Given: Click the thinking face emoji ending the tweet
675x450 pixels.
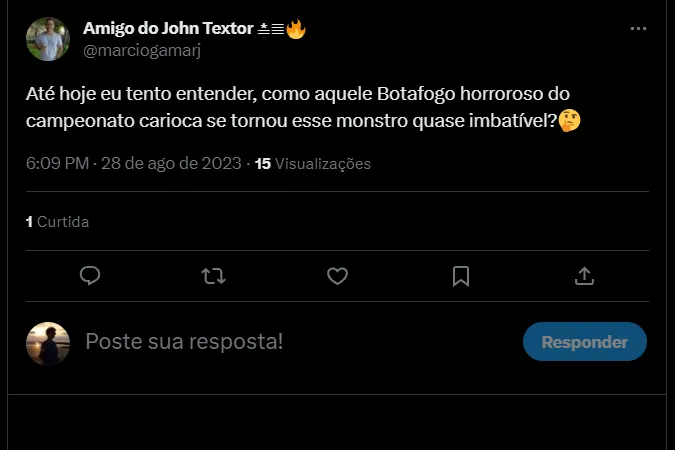Looking at the screenshot, I should point(570,121).
